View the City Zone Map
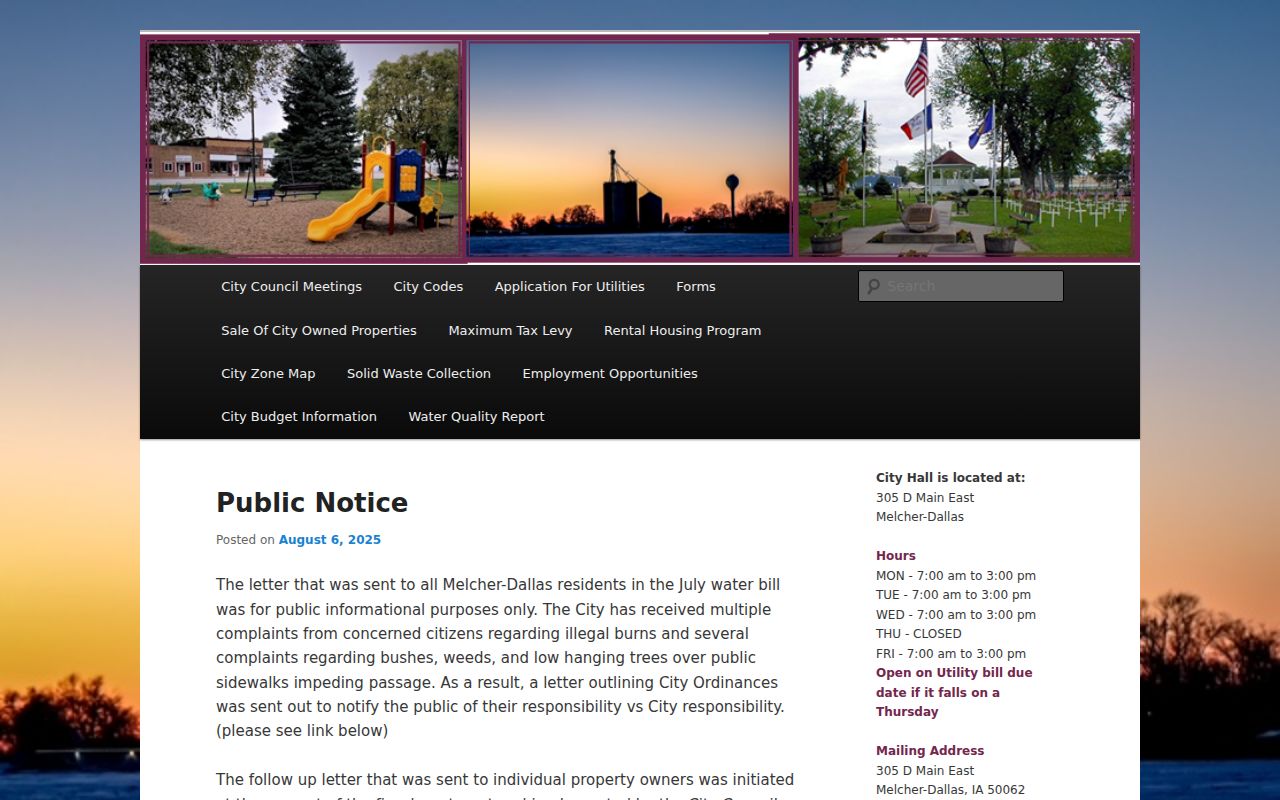This screenshot has width=1280, height=800. (x=268, y=373)
